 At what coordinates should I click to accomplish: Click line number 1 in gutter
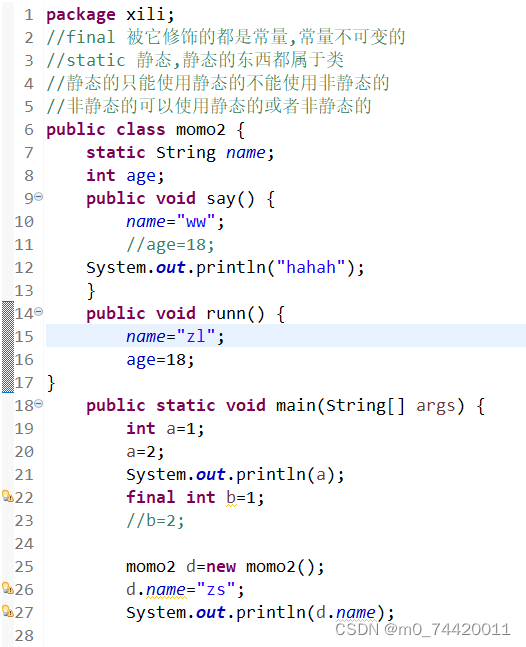[x=28, y=15]
